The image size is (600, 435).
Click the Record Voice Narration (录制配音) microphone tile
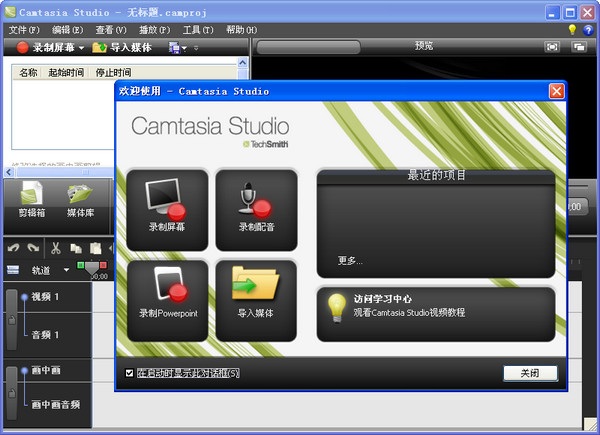point(256,208)
